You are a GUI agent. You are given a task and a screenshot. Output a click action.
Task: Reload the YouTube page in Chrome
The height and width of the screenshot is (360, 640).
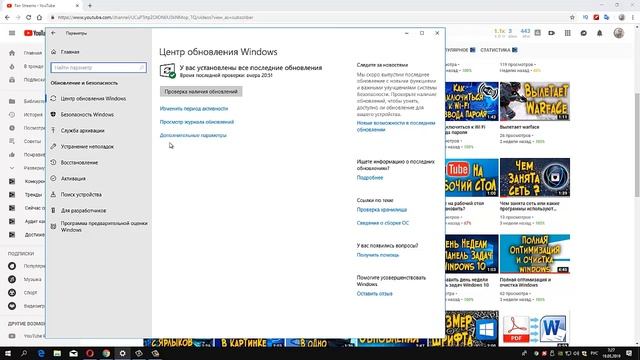29,17
